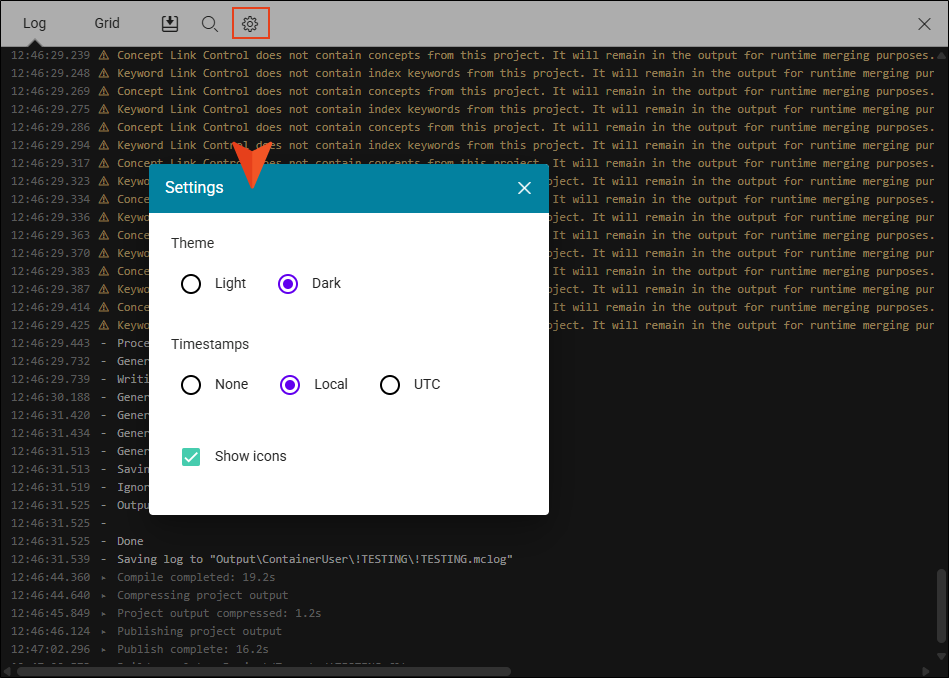The image size is (949, 678).
Task: Set timestamps to Local
Action: (290, 384)
